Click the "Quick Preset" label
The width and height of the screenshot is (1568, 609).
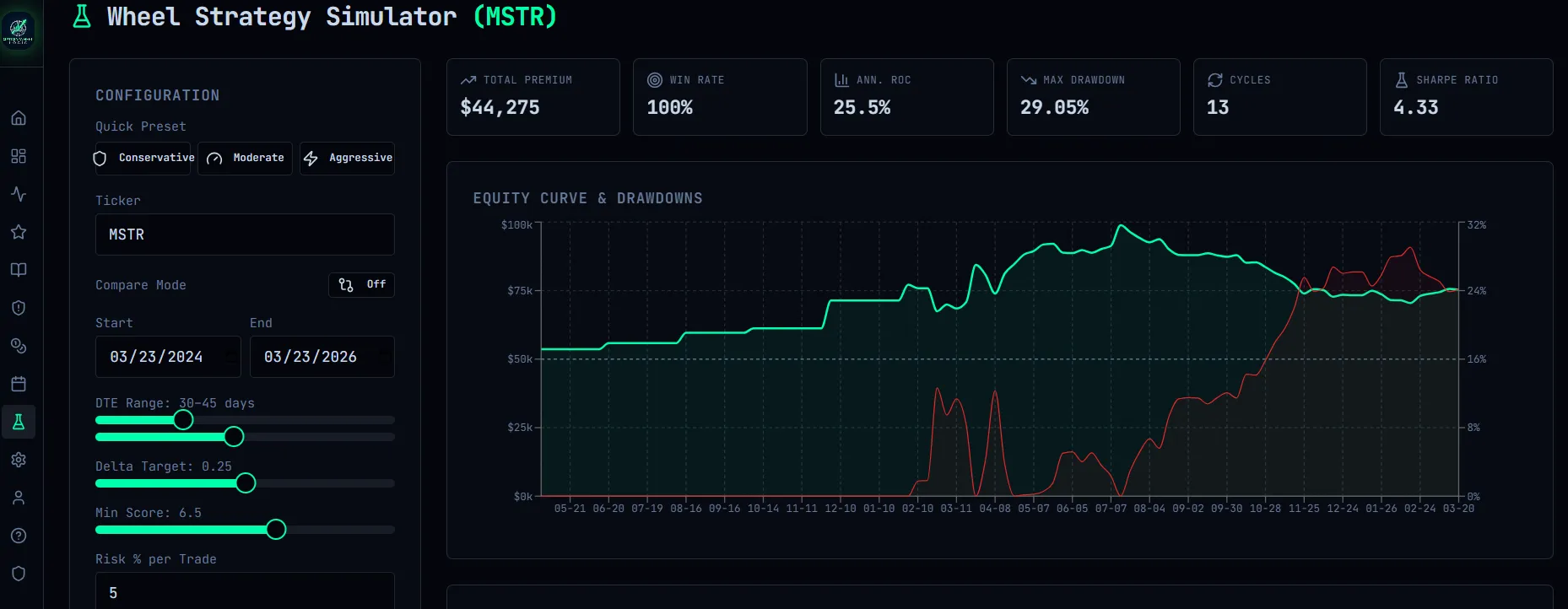coord(141,127)
